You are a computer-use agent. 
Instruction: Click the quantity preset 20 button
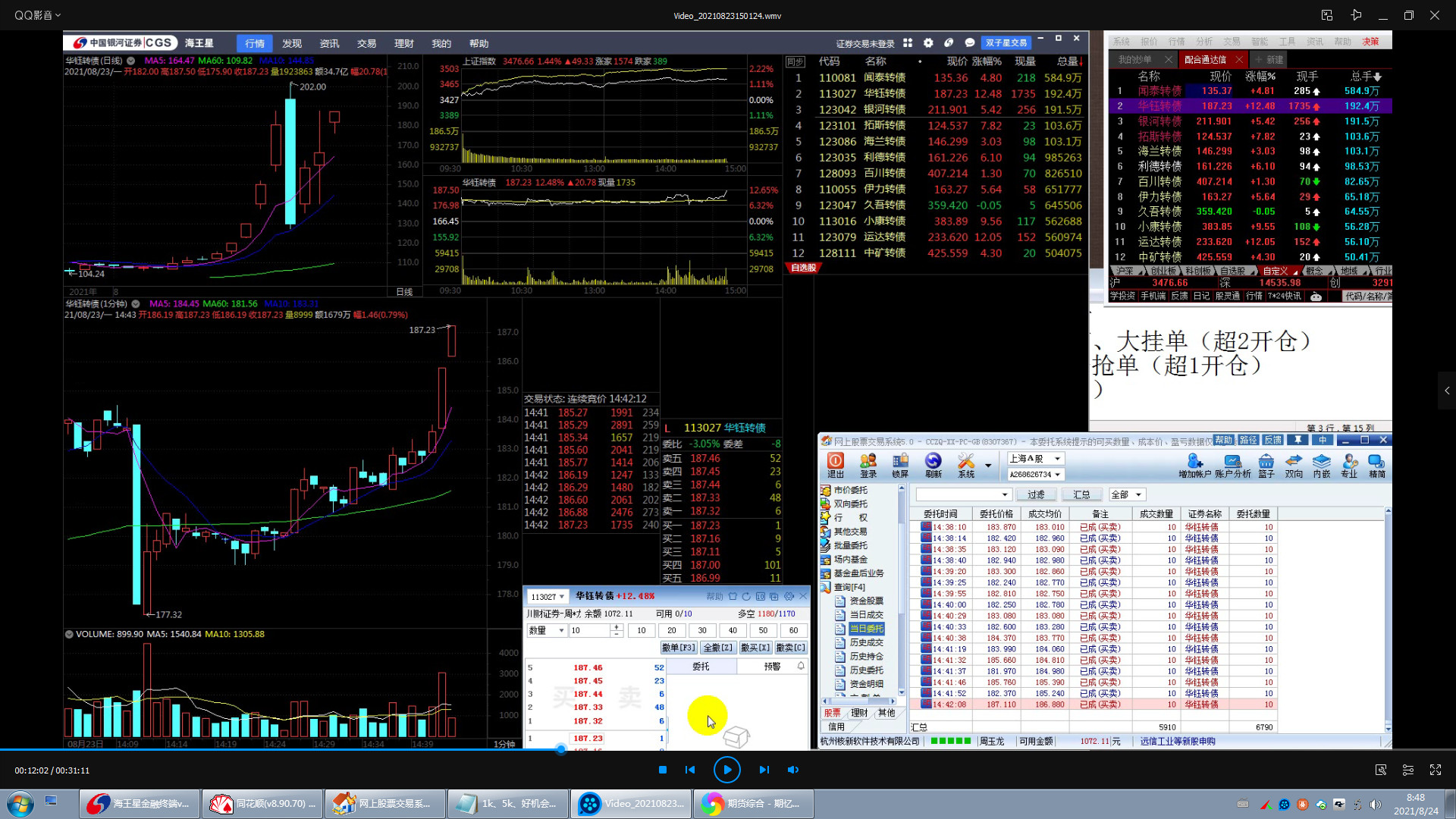[672, 631]
